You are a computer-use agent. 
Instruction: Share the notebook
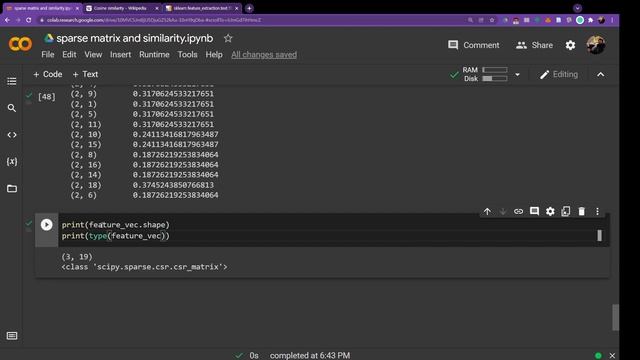[x=534, y=45]
